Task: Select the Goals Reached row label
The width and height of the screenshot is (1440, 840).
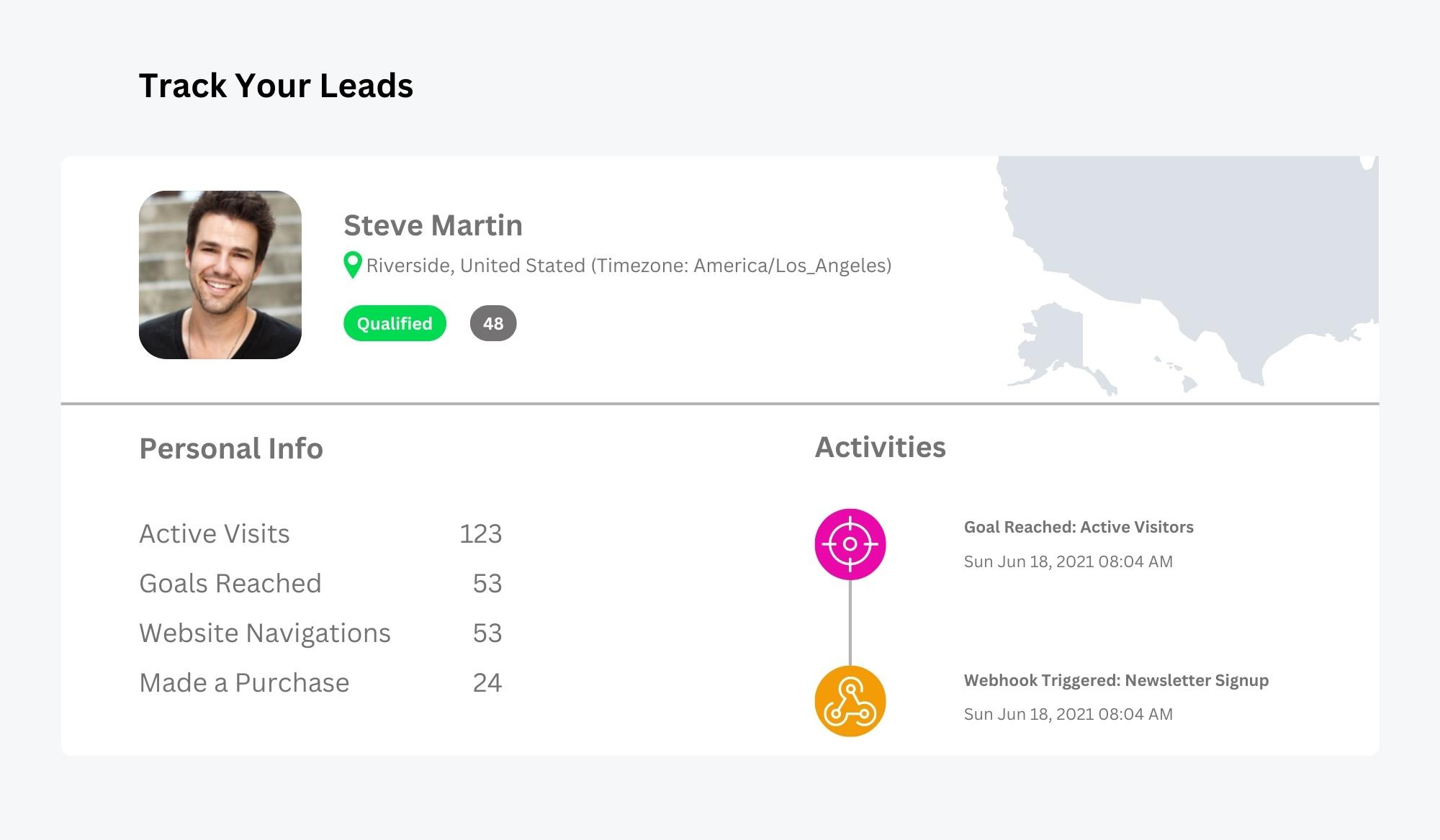Action: (x=230, y=583)
